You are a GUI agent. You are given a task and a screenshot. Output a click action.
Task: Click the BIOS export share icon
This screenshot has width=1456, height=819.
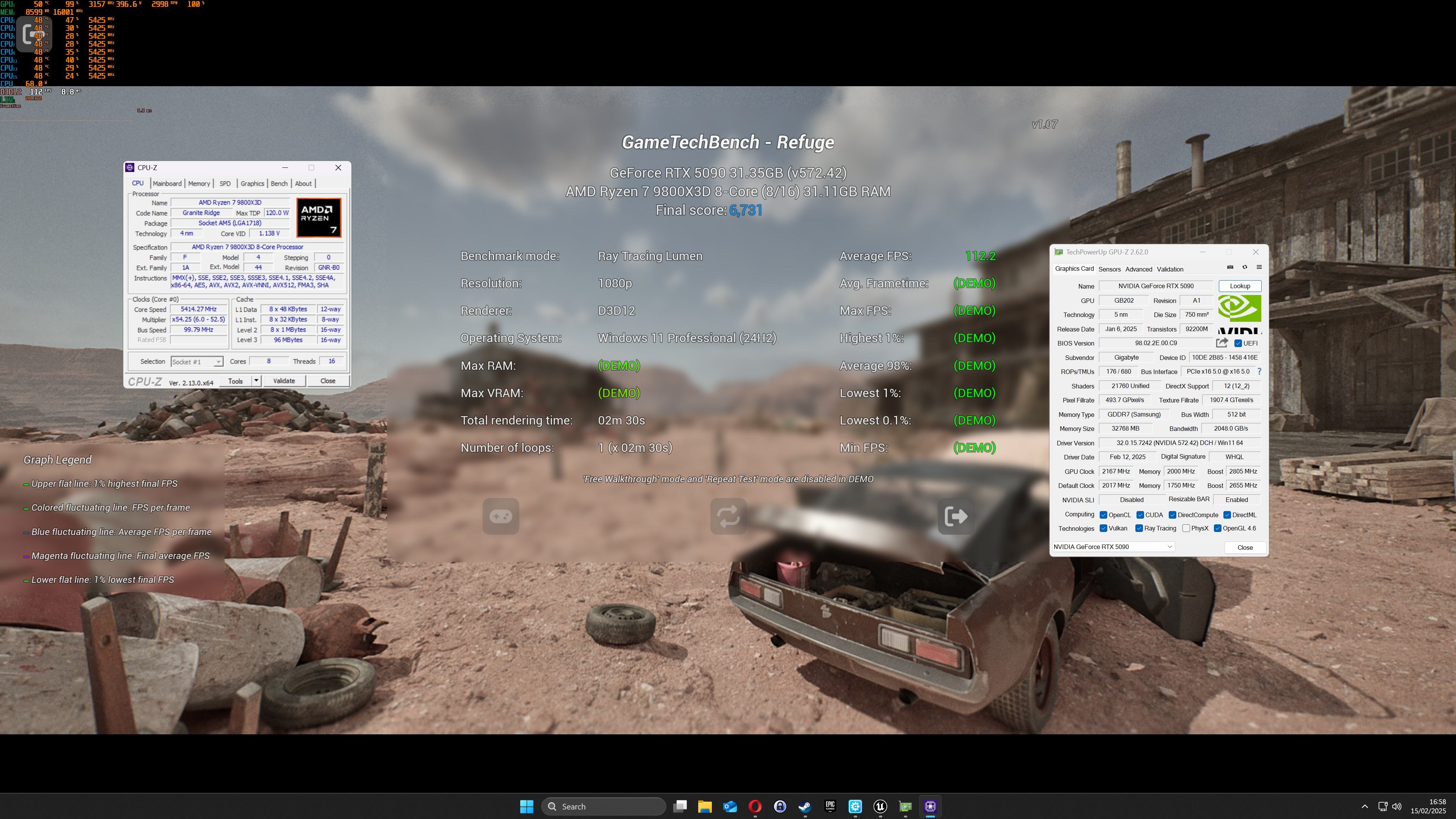pyautogui.click(x=1221, y=343)
